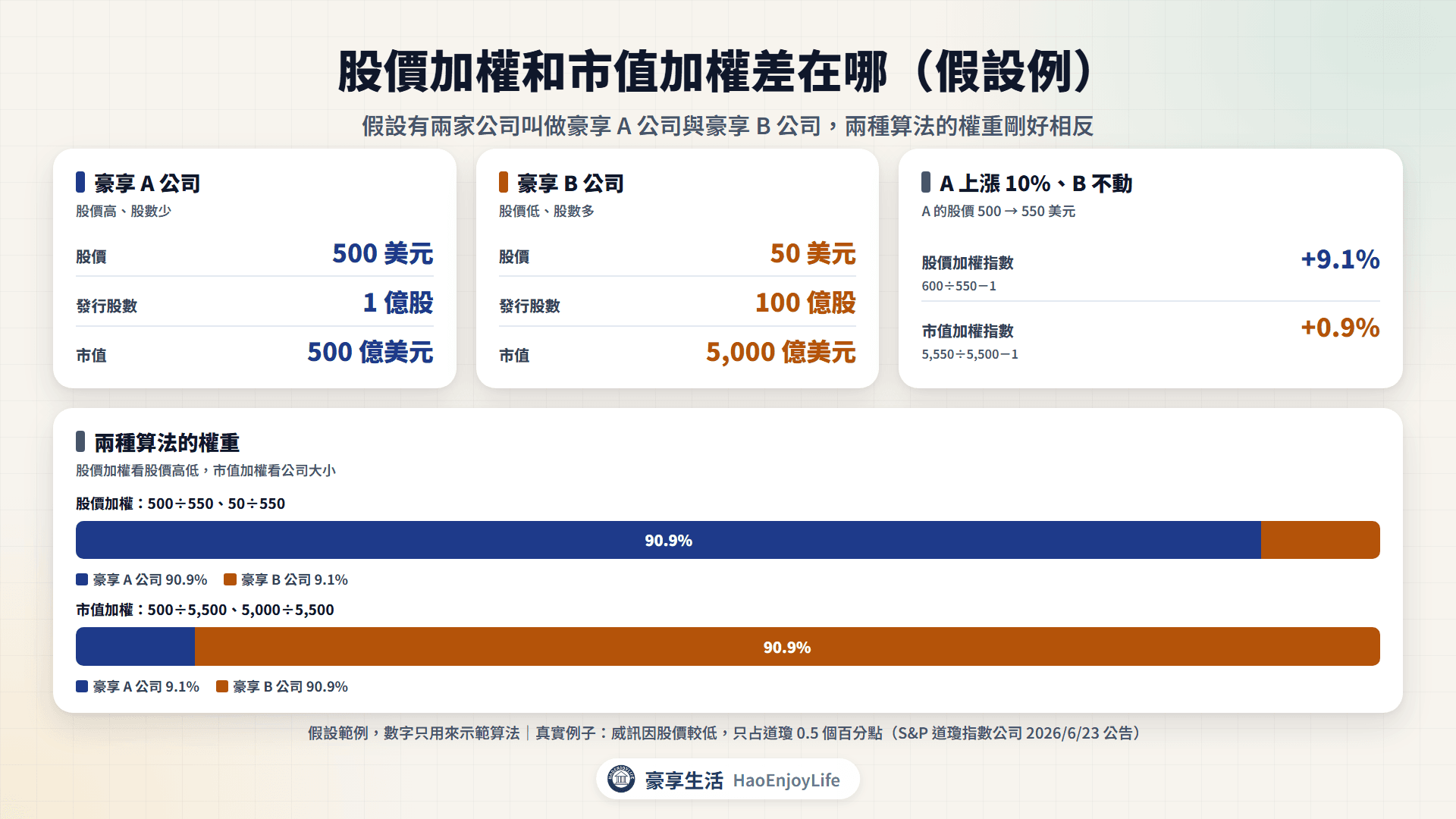1456x819 pixels.
Task: Click the subtitle starting with 假設有兩家公司
Action: [728, 126]
